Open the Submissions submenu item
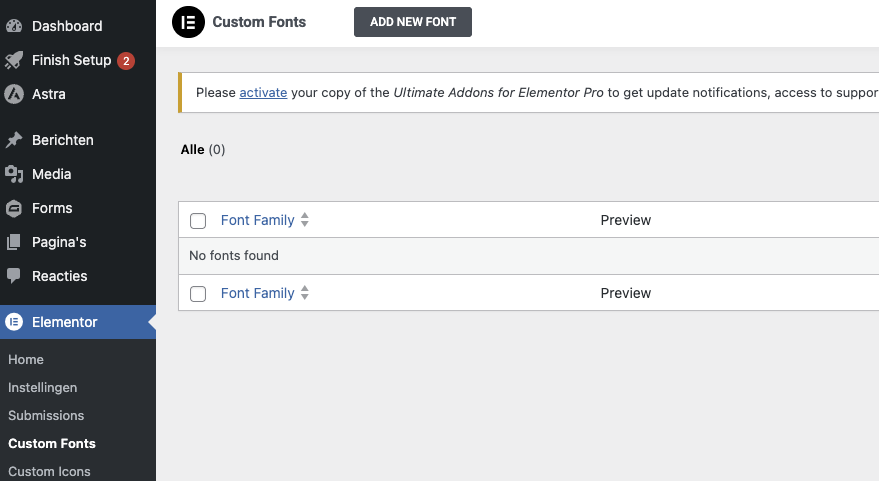 pos(46,415)
